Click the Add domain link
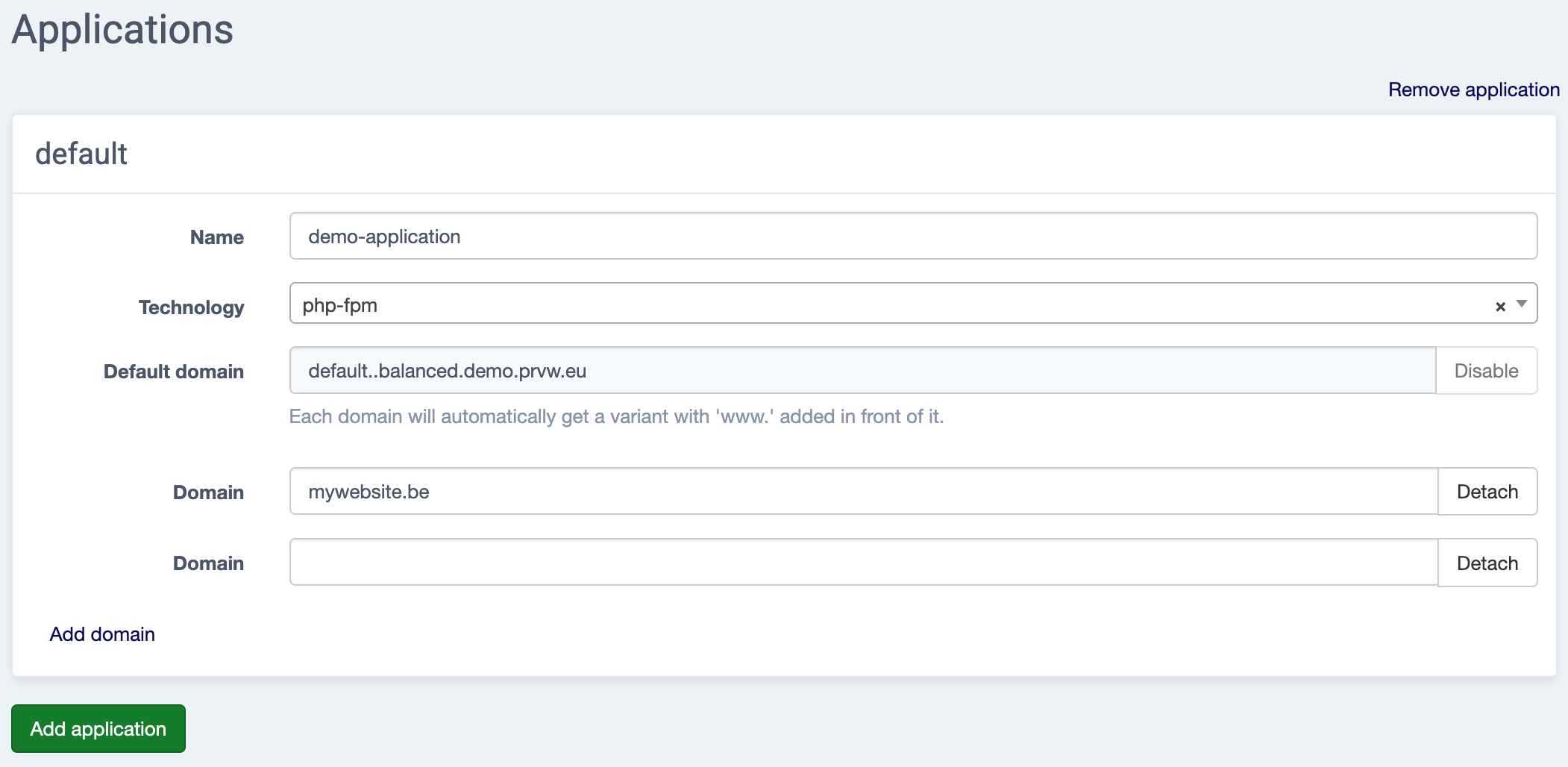Image resolution: width=1568 pixels, height=767 pixels. coord(102,634)
